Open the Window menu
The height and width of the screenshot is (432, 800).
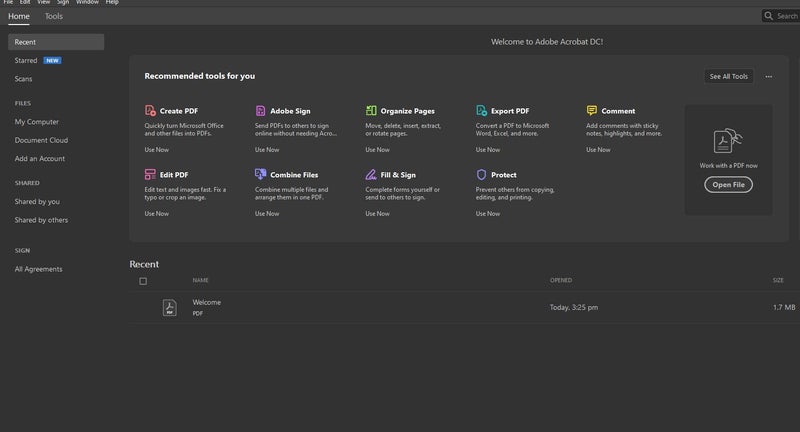pyautogui.click(x=87, y=3)
